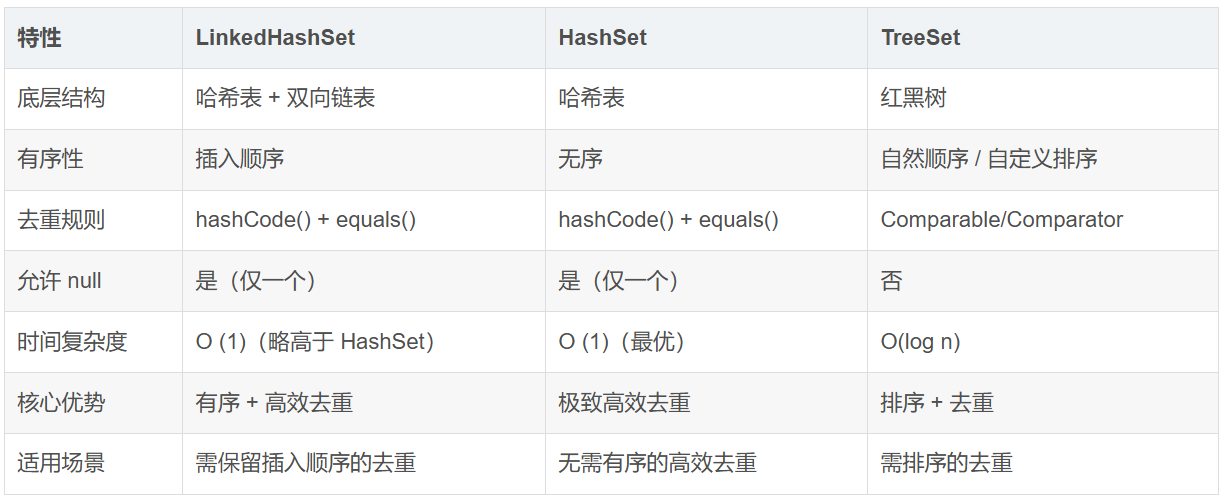Click the 否 cell under TreeSet

pyautogui.click(x=891, y=281)
